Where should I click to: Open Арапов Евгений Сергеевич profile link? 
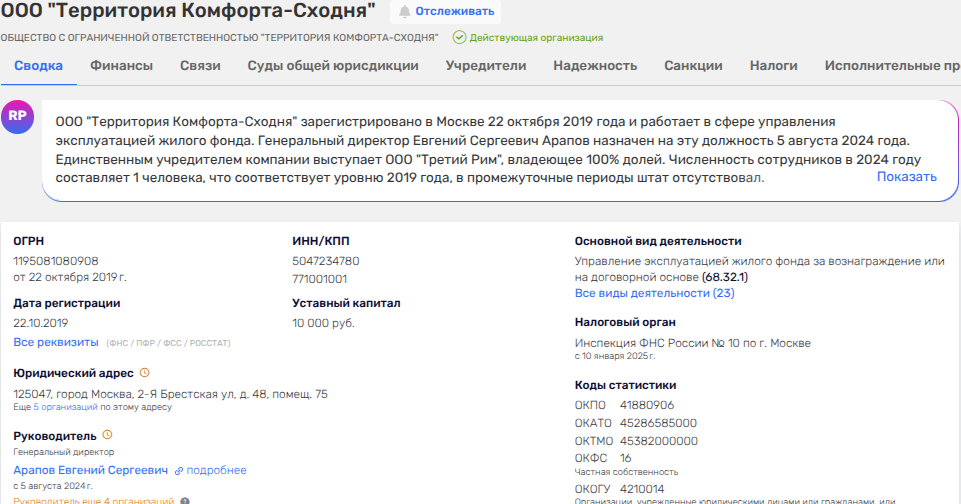(x=91, y=471)
